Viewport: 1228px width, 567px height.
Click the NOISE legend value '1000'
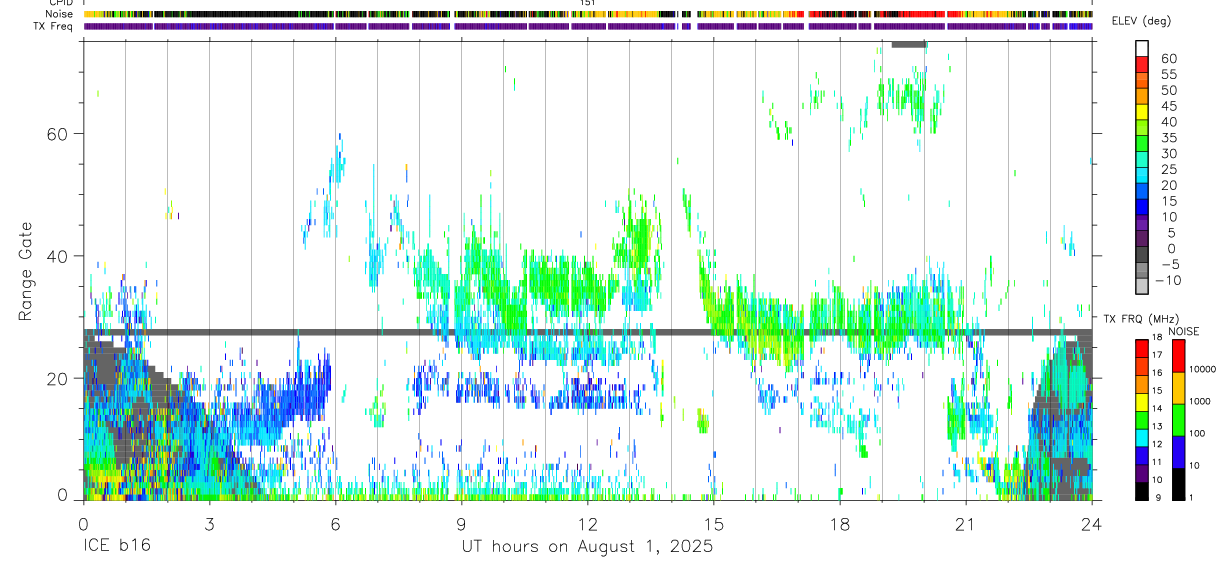click(x=1200, y=401)
